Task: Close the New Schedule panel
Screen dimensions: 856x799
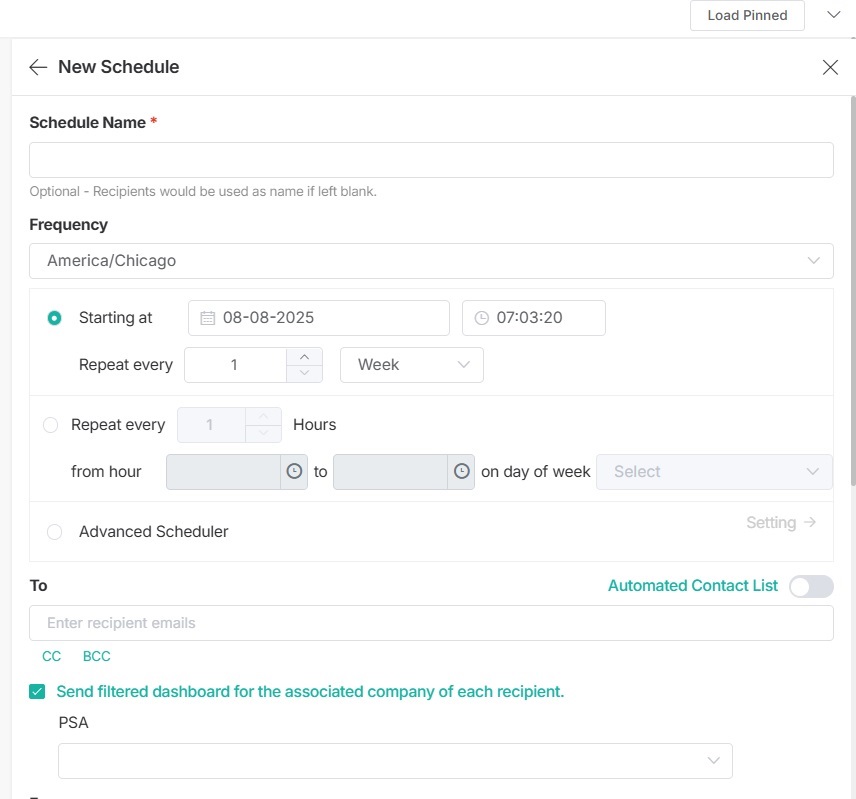Action: click(x=830, y=67)
